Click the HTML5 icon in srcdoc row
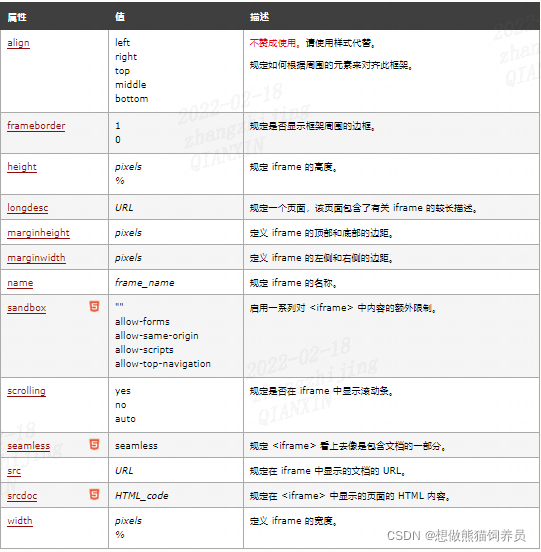This screenshot has height=552, width=541. click(x=94, y=495)
